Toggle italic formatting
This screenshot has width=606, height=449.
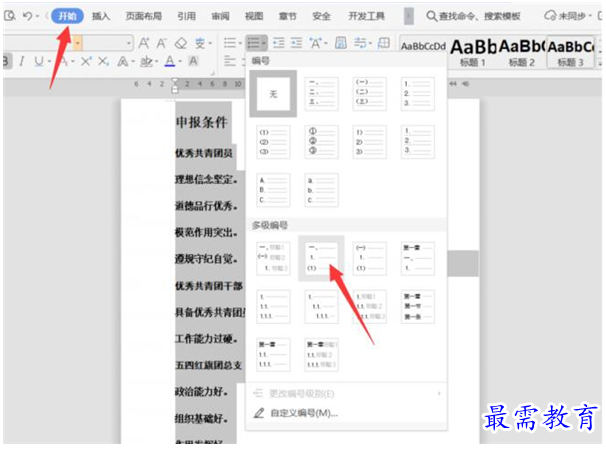(21, 62)
